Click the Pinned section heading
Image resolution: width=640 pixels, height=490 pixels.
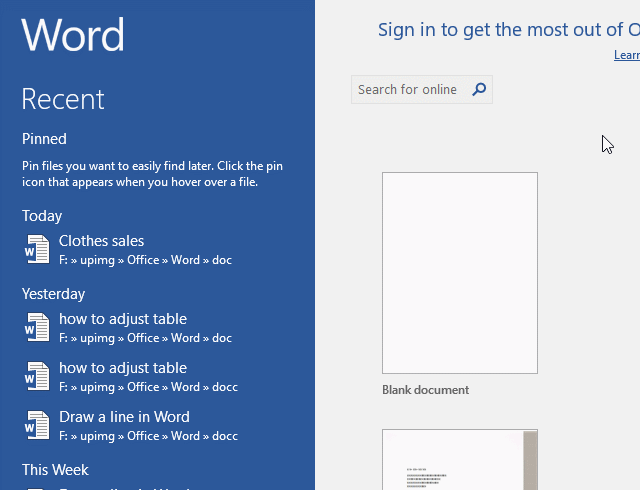tap(44, 139)
